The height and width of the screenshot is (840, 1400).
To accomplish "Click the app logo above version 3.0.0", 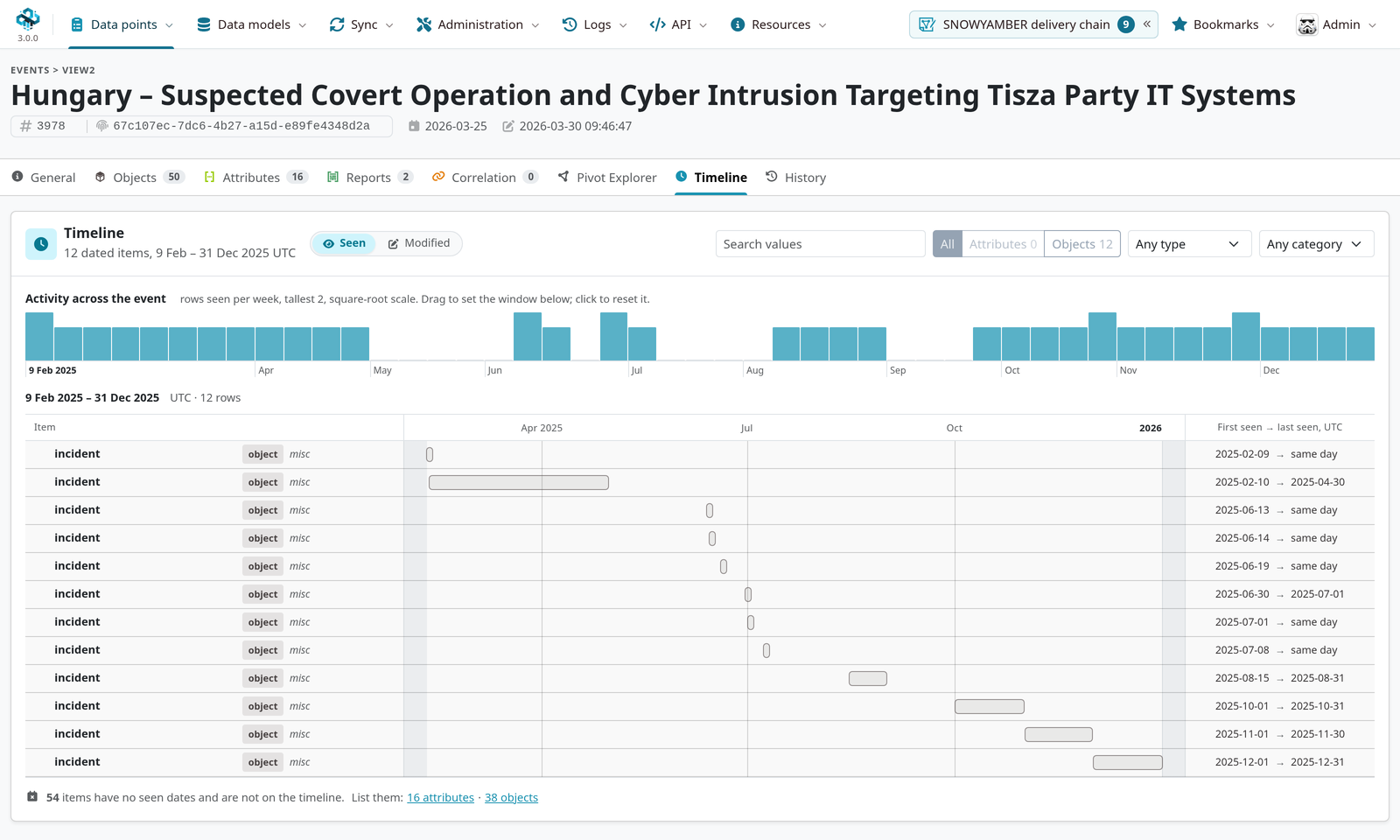I will [x=28, y=18].
